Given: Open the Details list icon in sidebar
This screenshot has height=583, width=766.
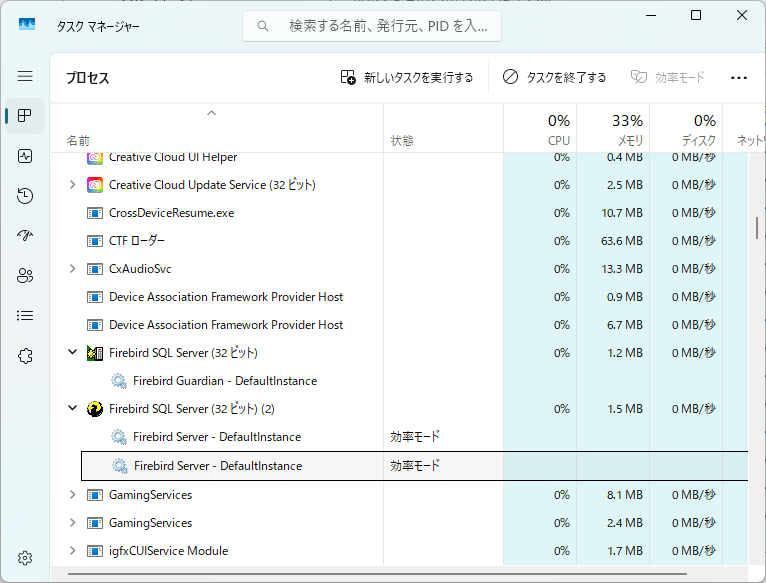Looking at the screenshot, I should coord(25,316).
